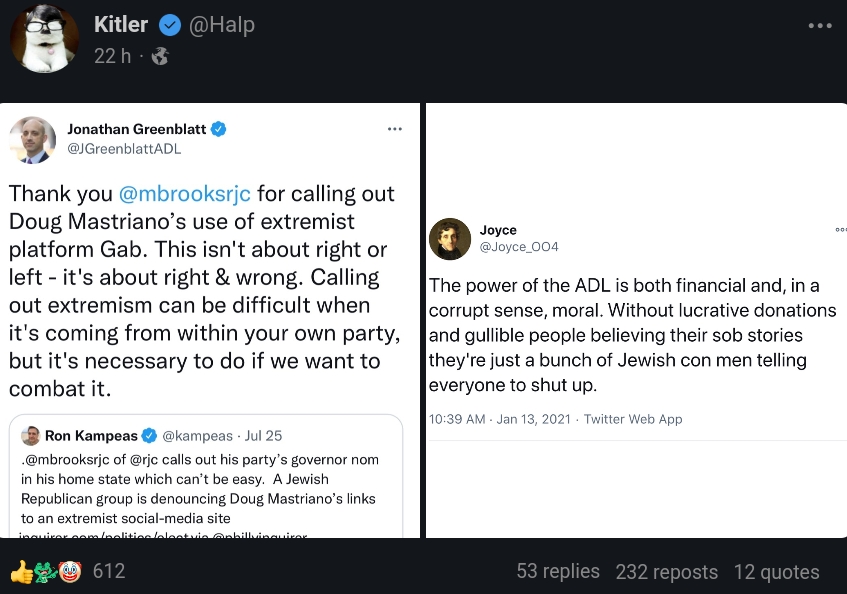The height and width of the screenshot is (594, 847).
Task: Open the post options menu at top right
Action: click(819, 25)
